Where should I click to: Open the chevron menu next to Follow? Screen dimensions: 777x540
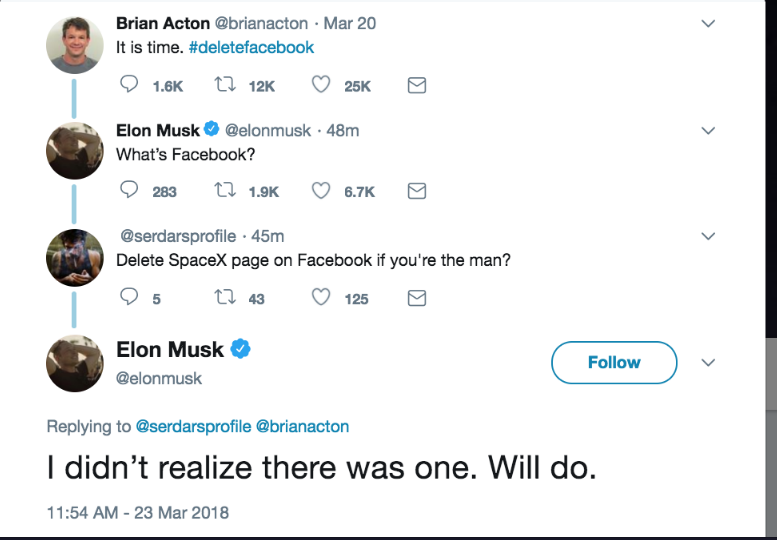[x=708, y=362]
